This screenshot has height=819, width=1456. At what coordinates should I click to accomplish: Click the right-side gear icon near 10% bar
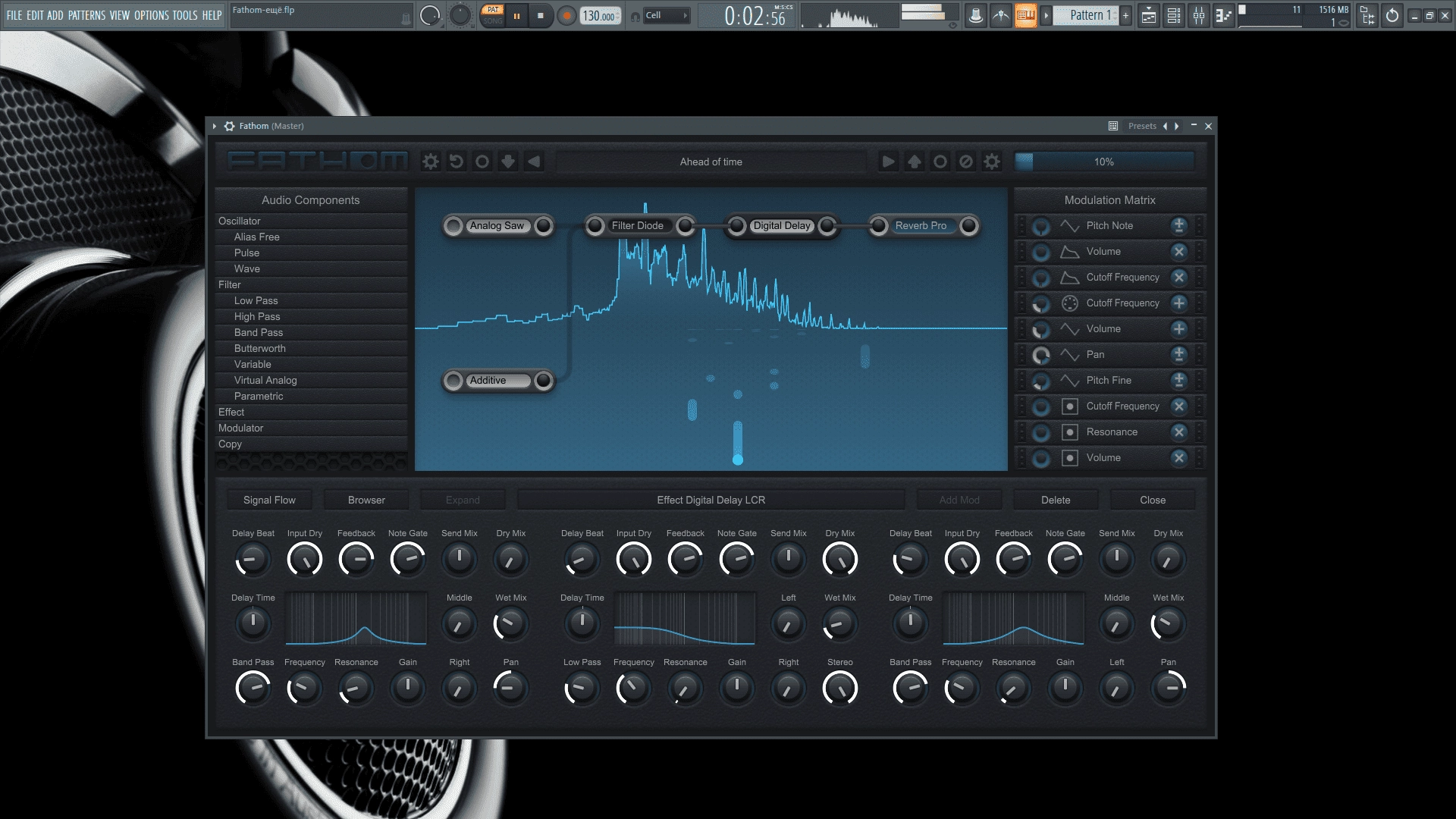(992, 162)
